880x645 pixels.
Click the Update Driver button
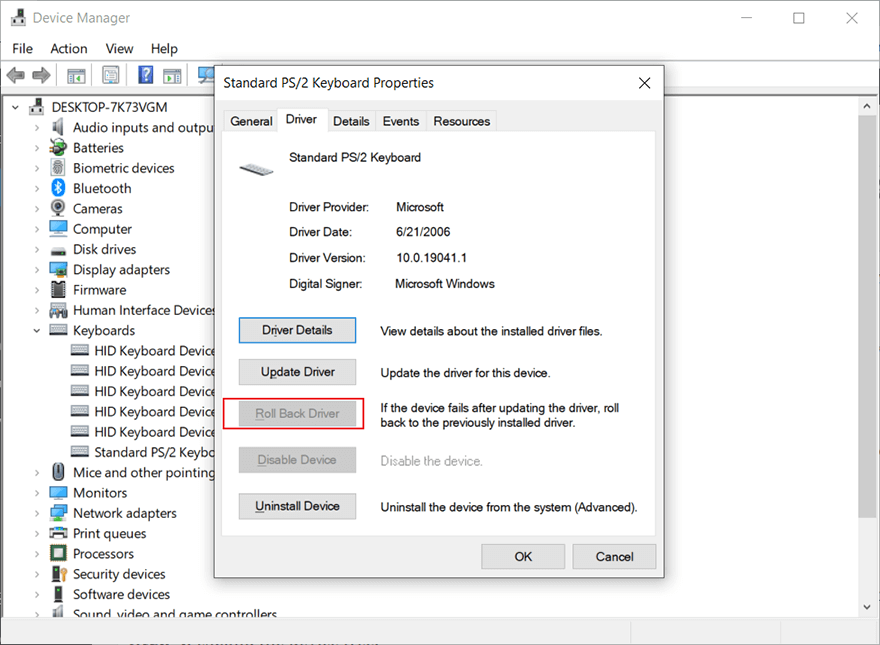(x=297, y=371)
